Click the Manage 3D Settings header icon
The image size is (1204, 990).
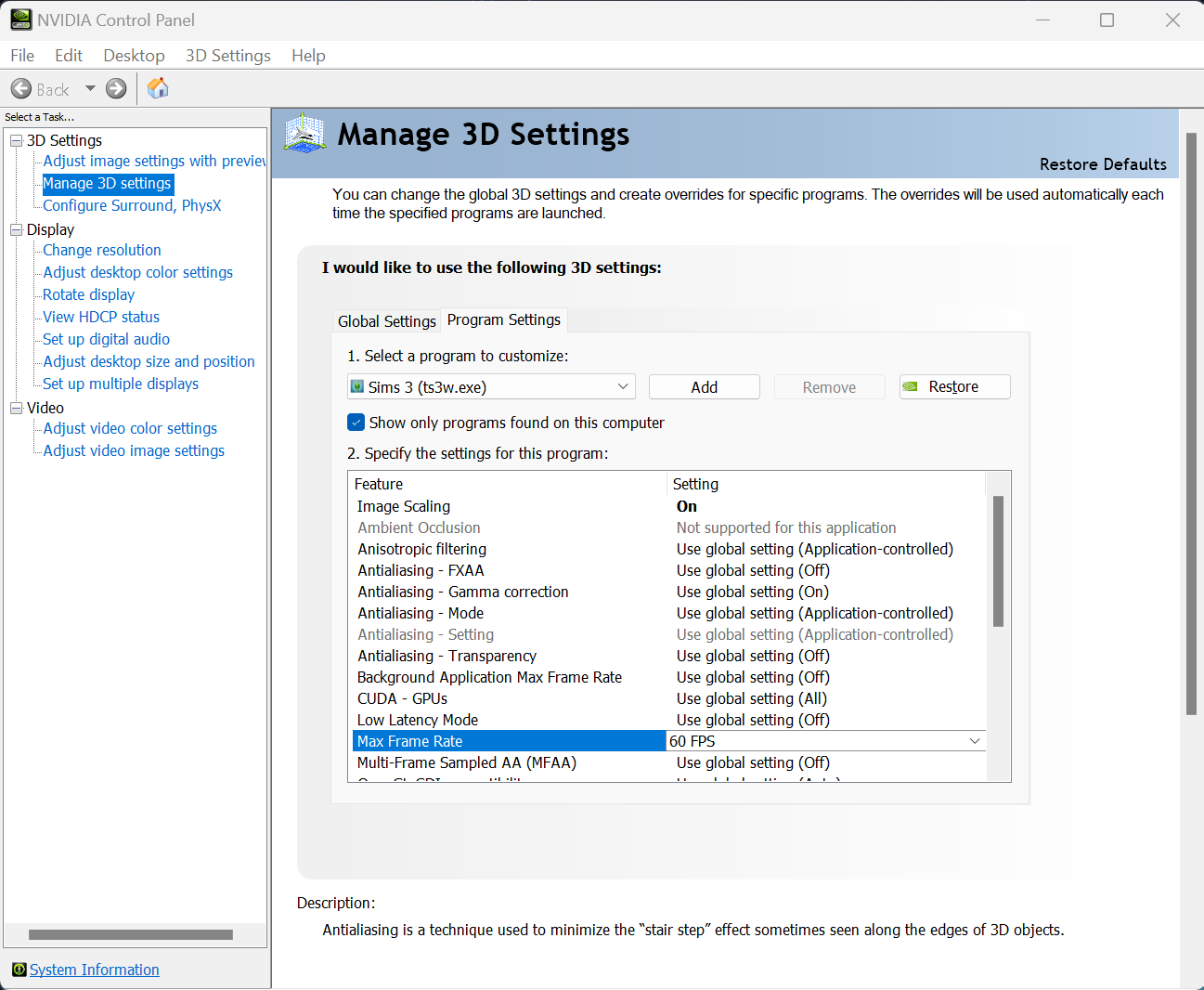click(x=304, y=134)
